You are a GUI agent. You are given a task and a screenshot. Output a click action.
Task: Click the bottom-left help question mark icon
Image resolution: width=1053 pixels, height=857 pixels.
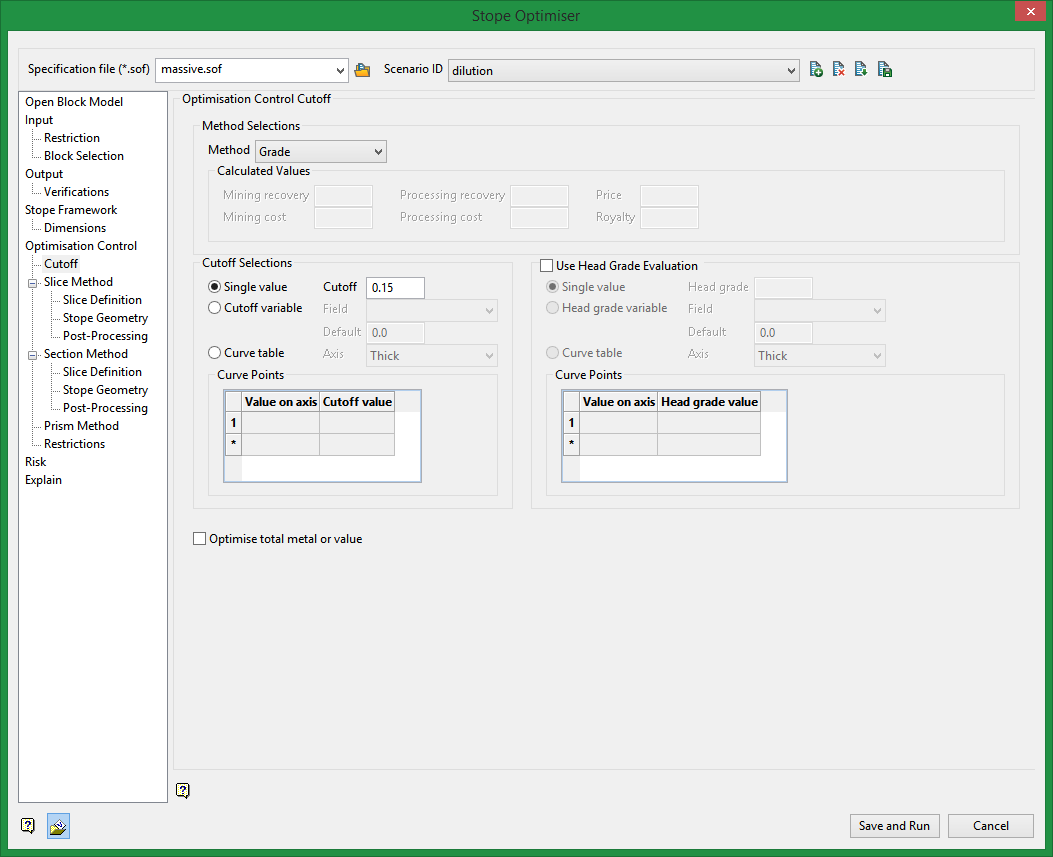click(28, 826)
